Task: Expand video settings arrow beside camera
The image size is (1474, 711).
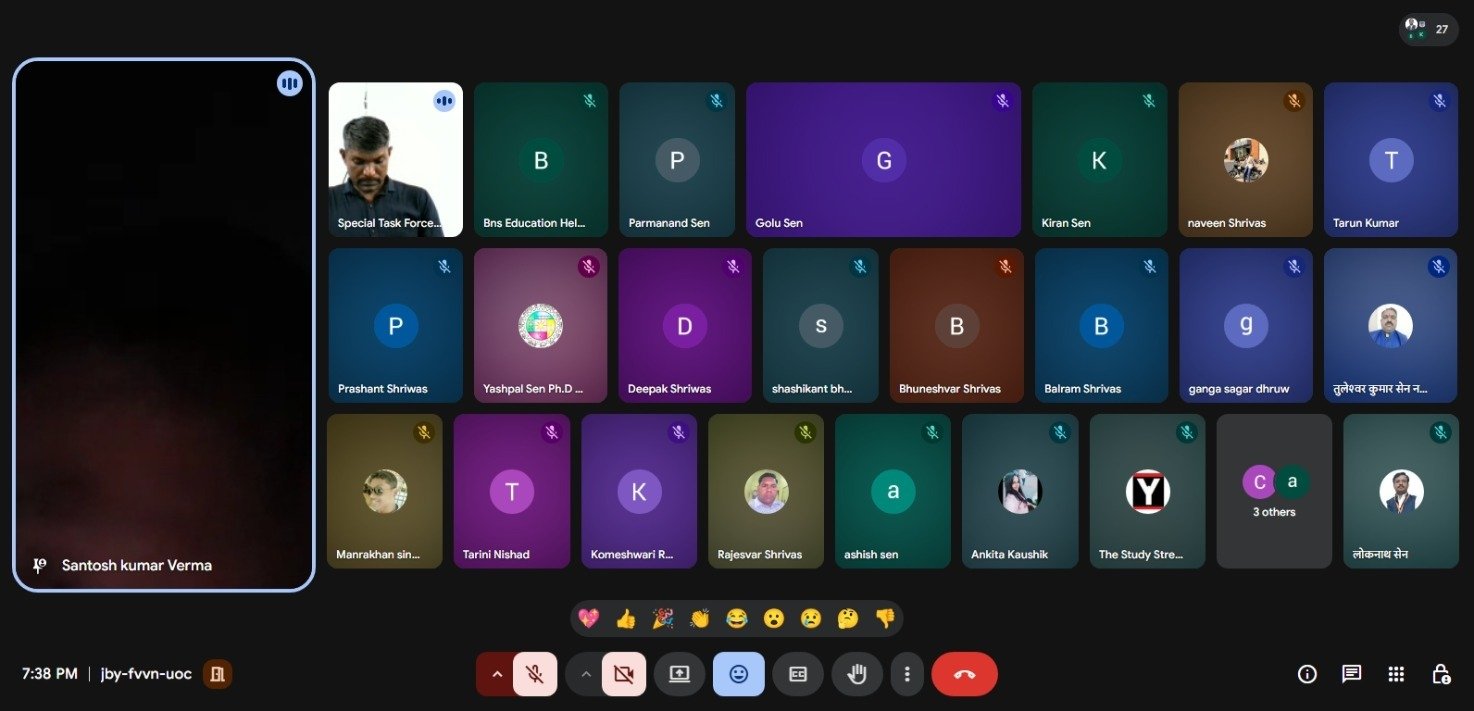Action: pyautogui.click(x=585, y=674)
